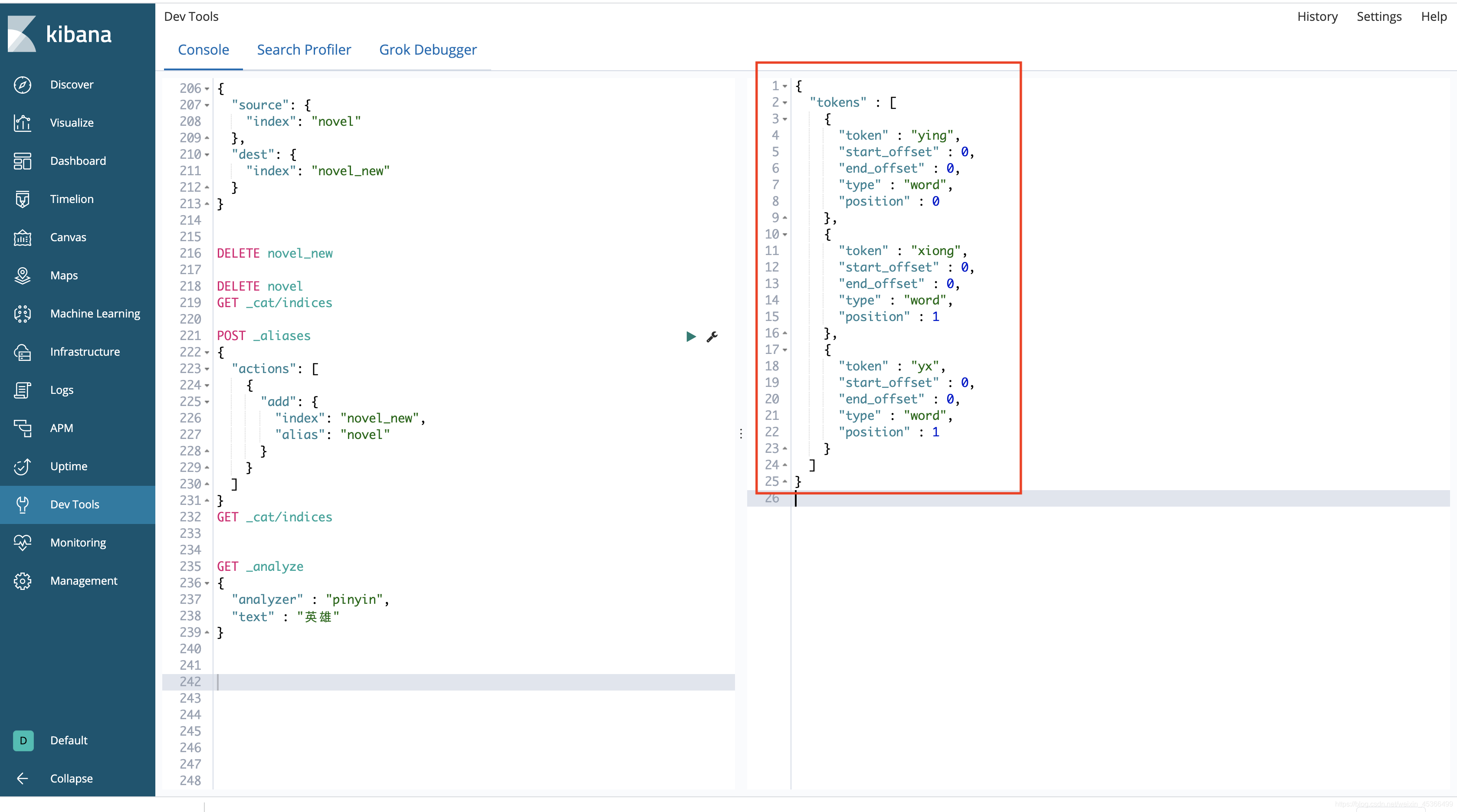Open the History link
Image resolution: width=1457 pixels, height=812 pixels.
coord(1317,17)
